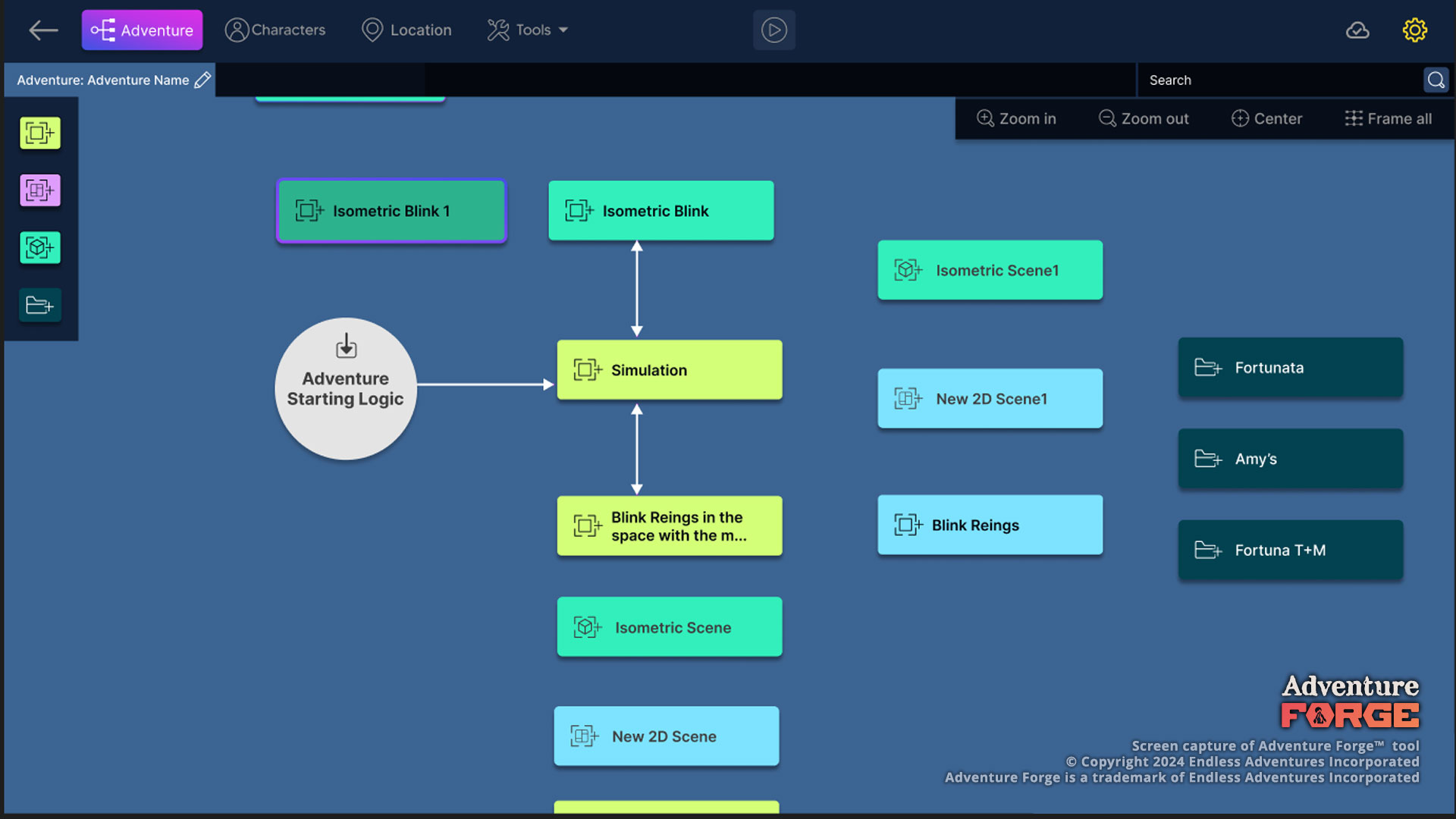Click folder icon on Fortuna T+M node

(x=1208, y=551)
